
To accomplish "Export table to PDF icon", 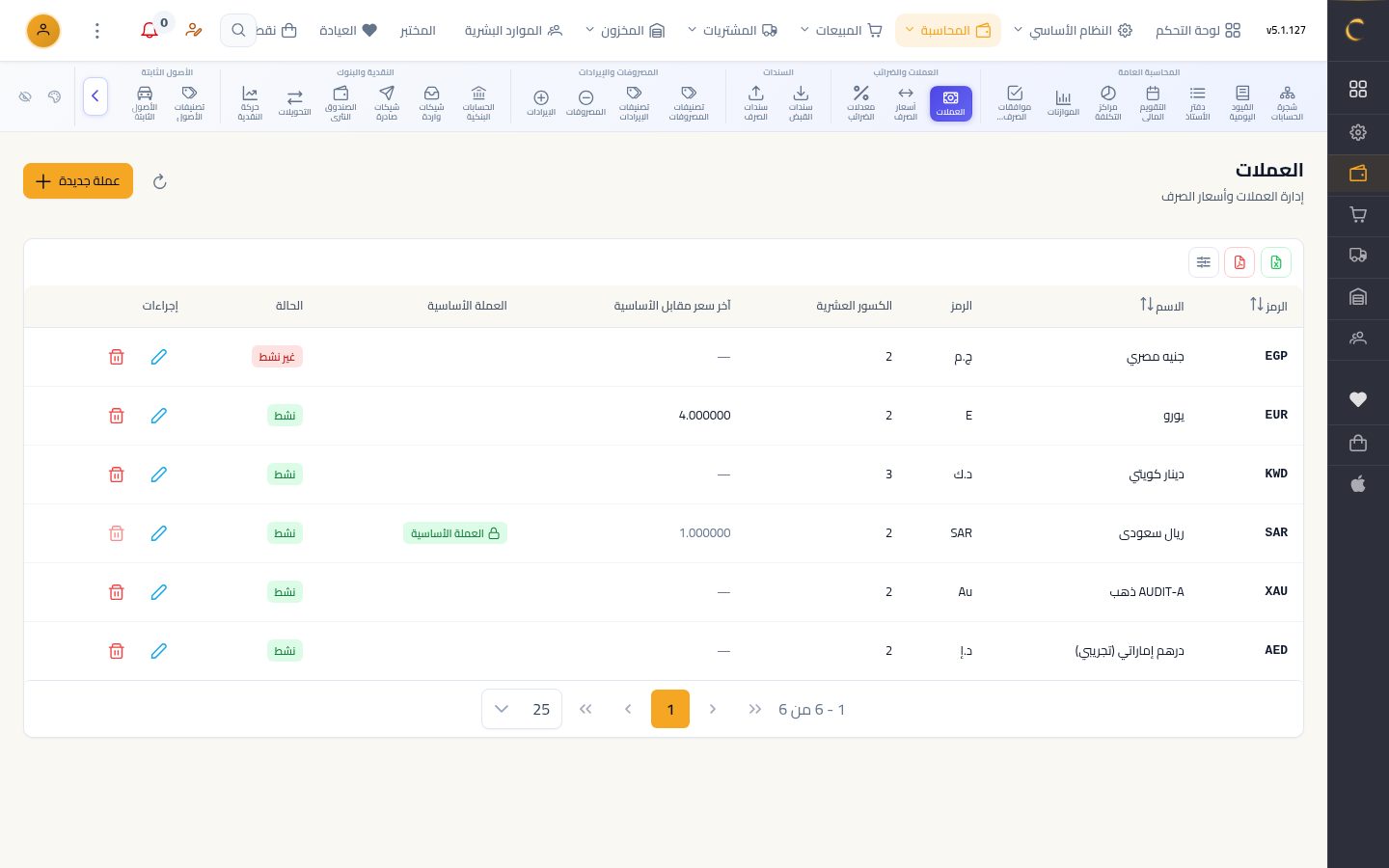I will pyautogui.click(x=1239, y=262).
